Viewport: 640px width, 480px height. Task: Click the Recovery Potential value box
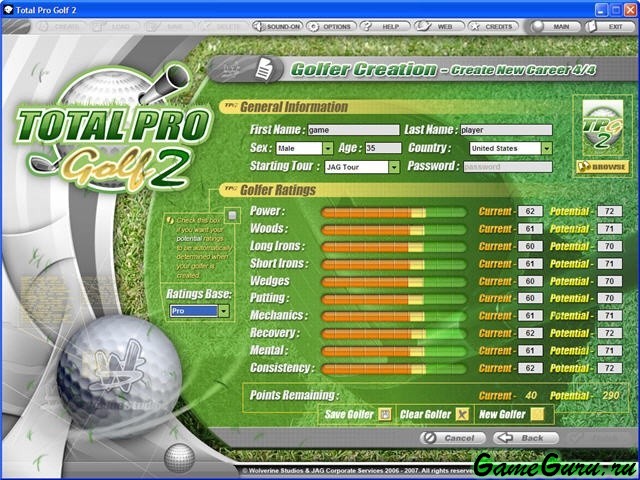610,333
